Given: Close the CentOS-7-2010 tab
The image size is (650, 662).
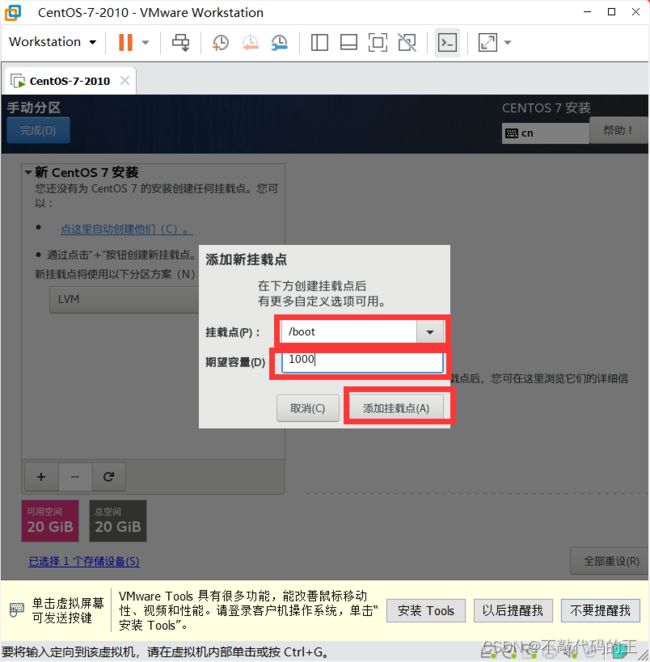Looking at the screenshot, I should coord(125,80).
